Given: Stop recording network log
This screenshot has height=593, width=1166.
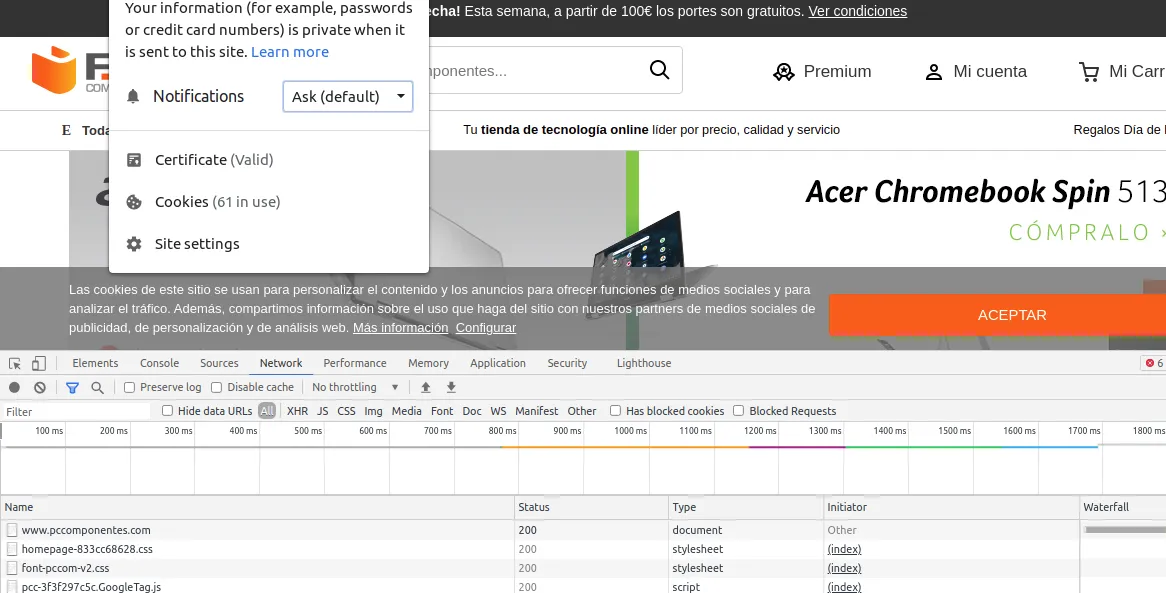Looking at the screenshot, I should tap(14, 388).
